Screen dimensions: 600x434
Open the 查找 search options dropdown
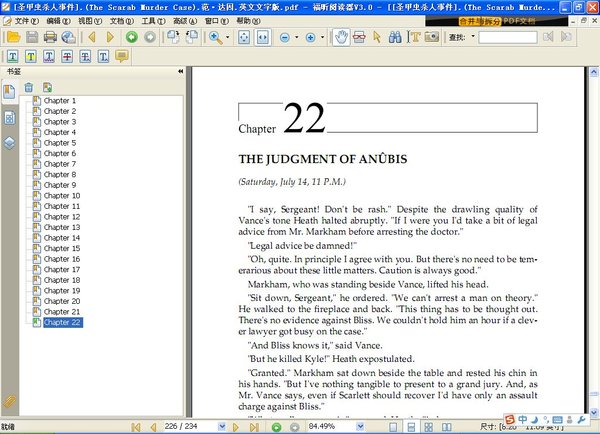[473, 37]
